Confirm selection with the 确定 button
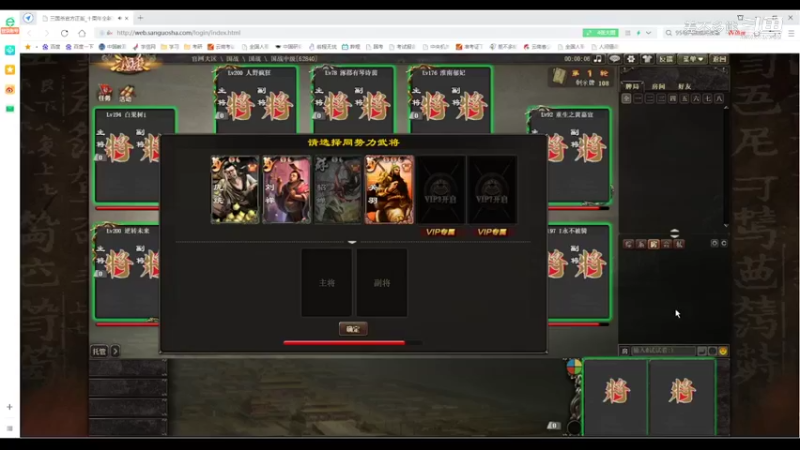800x450 pixels. (353, 329)
